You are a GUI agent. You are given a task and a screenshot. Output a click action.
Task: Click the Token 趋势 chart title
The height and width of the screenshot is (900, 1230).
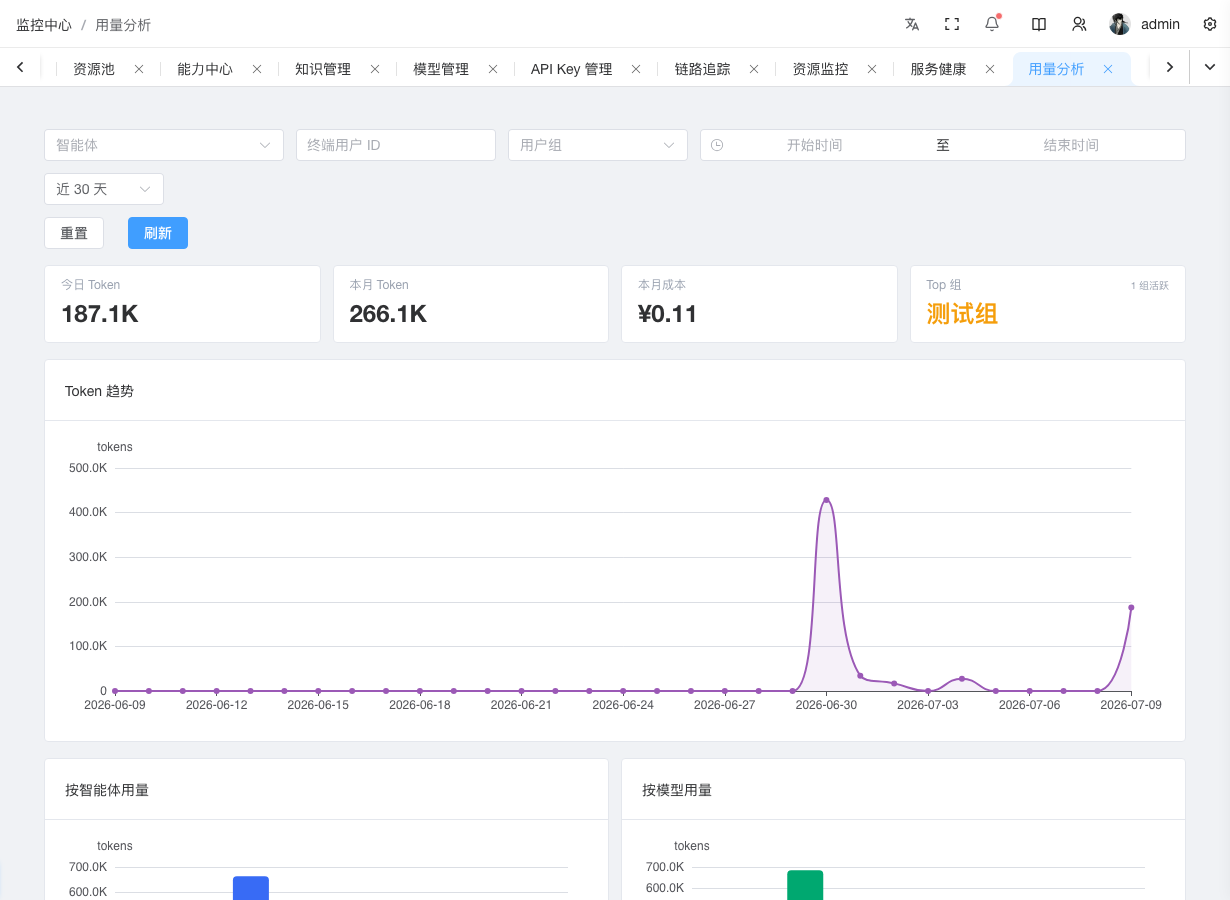tap(99, 391)
